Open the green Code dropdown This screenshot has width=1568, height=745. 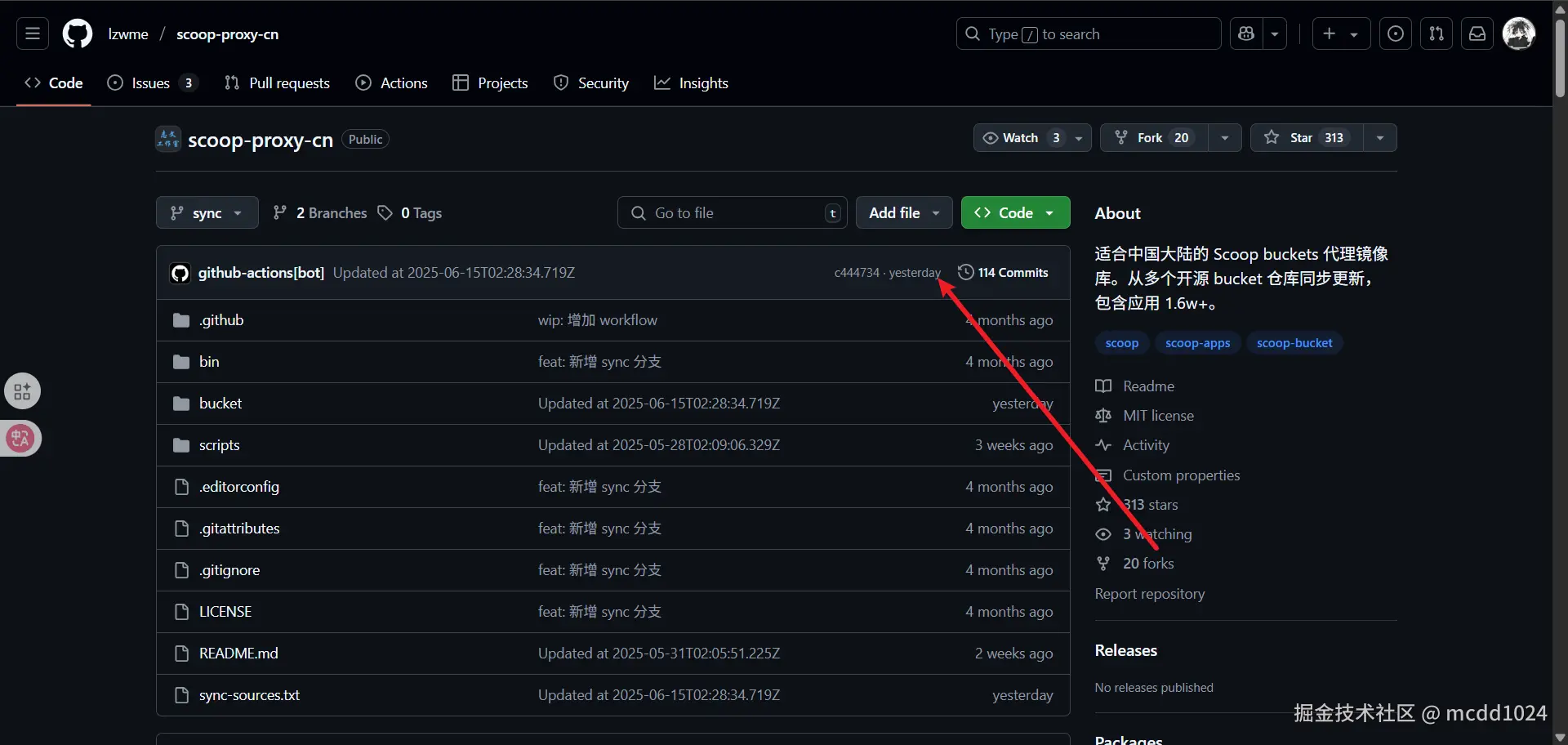[x=1015, y=212]
